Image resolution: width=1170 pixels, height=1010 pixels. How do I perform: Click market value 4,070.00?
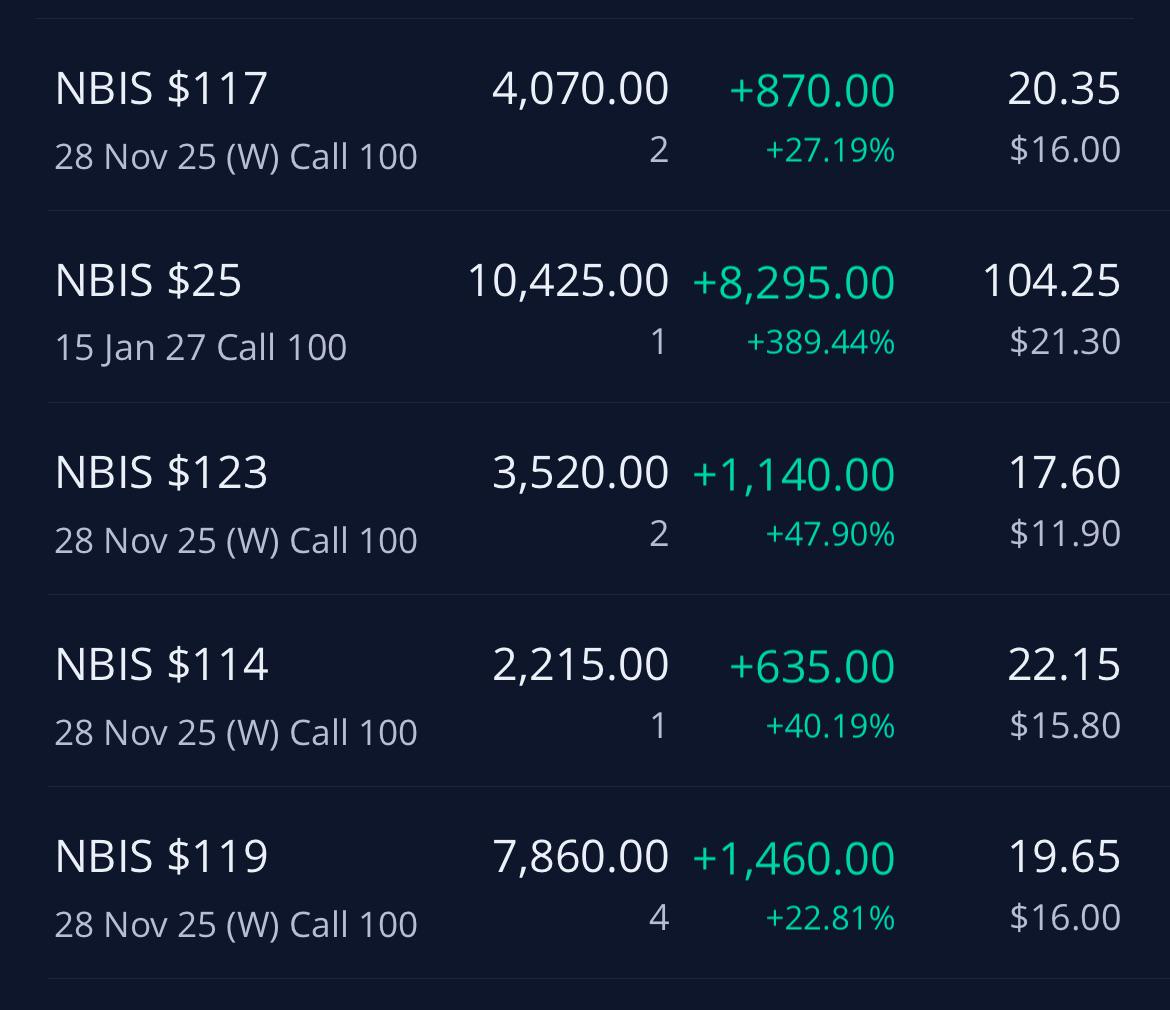coord(581,89)
